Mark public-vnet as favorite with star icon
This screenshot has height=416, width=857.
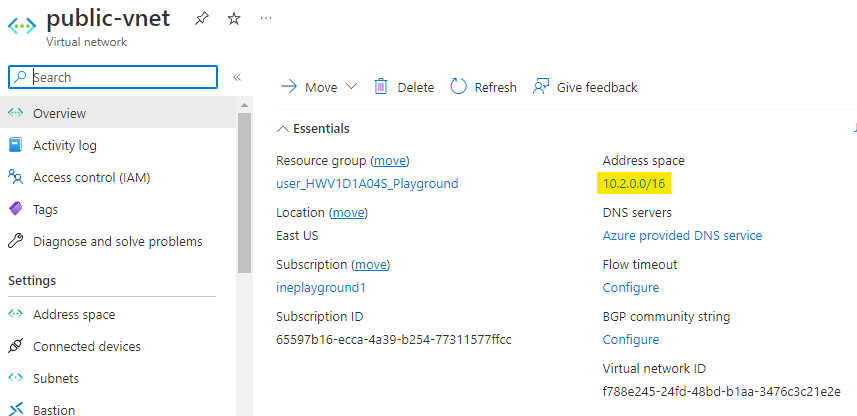(233, 19)
